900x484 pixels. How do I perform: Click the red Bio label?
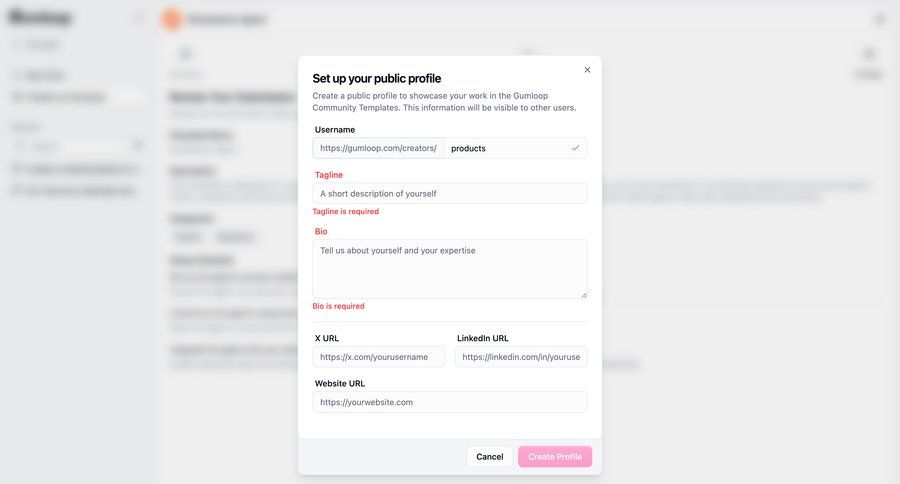tap(321, 231)
